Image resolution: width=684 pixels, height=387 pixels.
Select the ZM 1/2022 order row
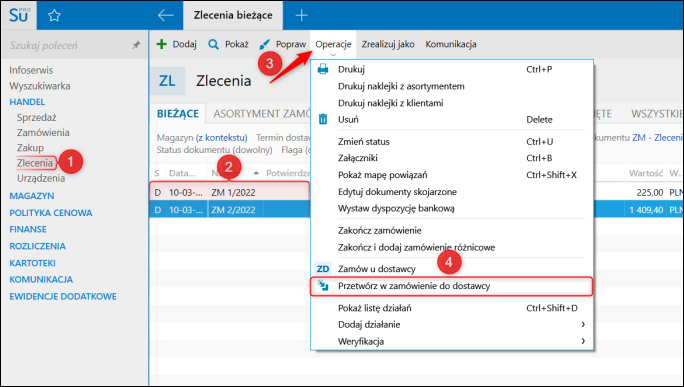tap(229, 192)
